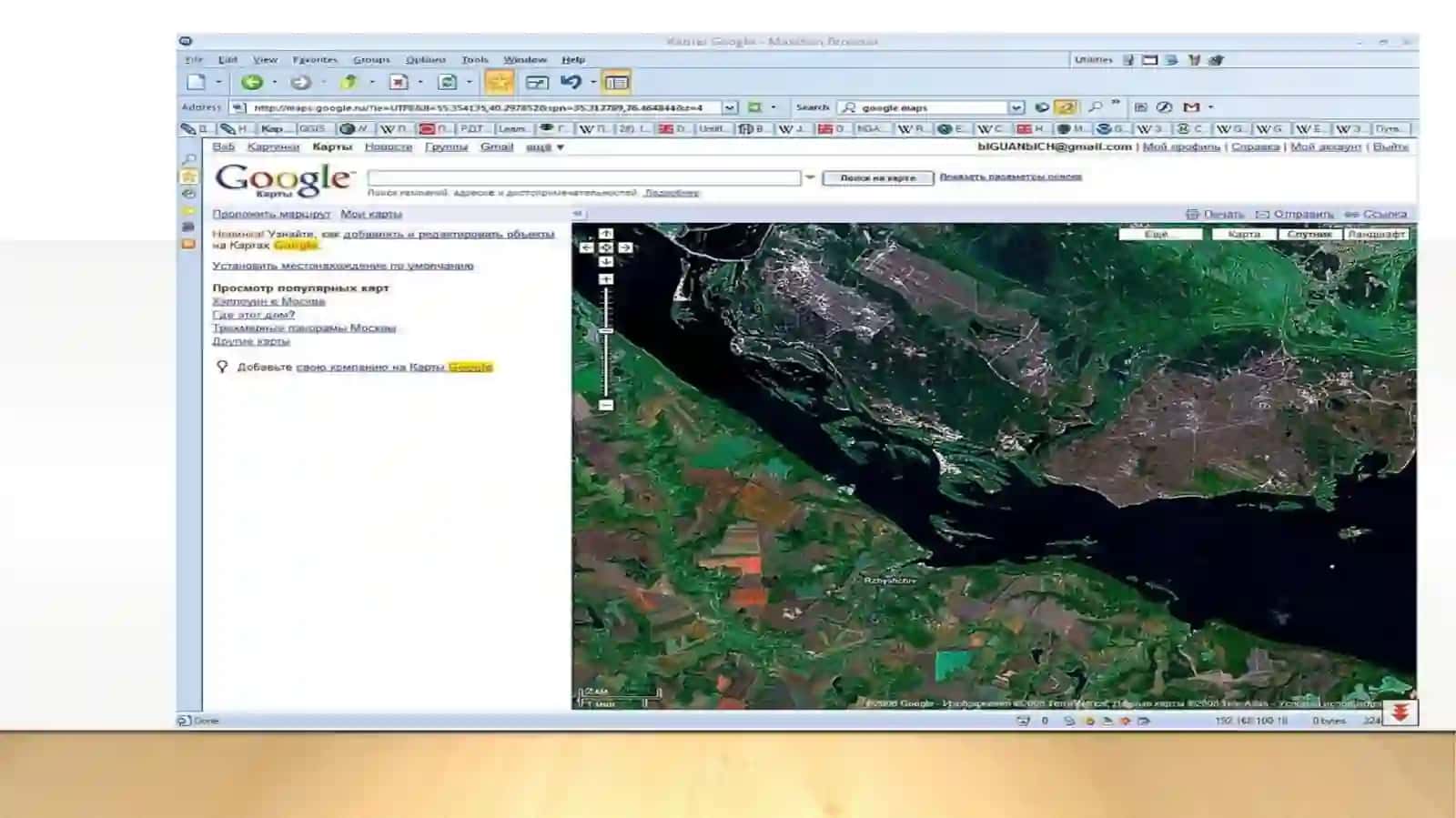Open the Tools menu
Image resolution: width=1456 pixels, height=818 pixels.
475,59
